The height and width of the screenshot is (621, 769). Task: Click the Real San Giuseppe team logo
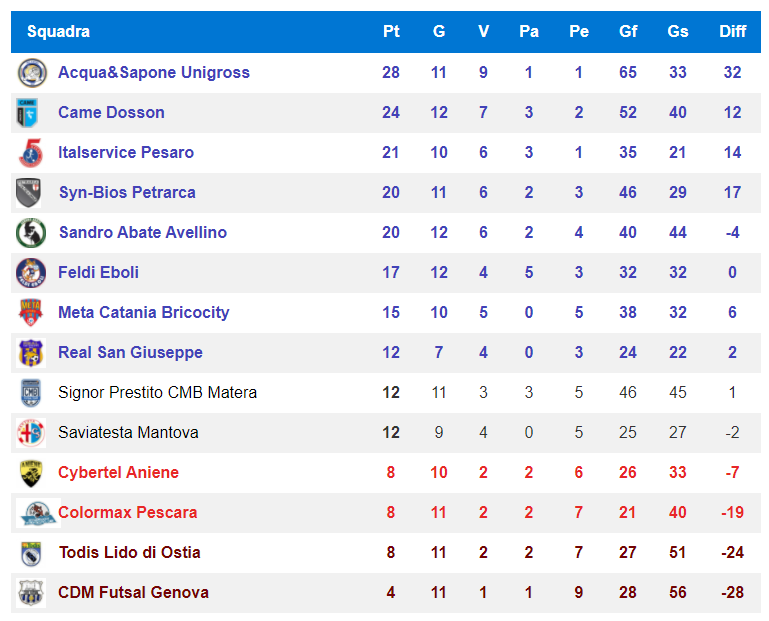(30, 353)
